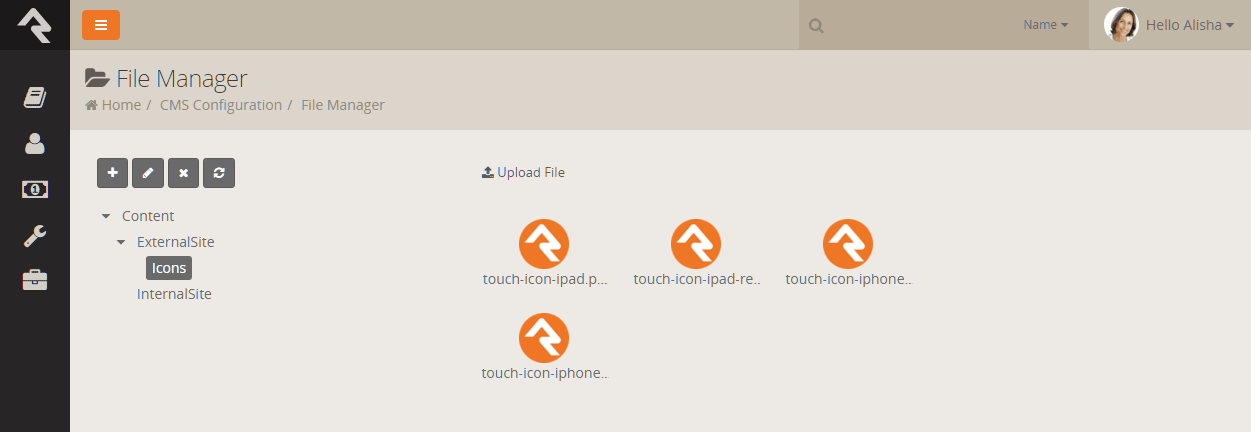
Task: Click the delete folder X button
Action: (x=183, y=173)
